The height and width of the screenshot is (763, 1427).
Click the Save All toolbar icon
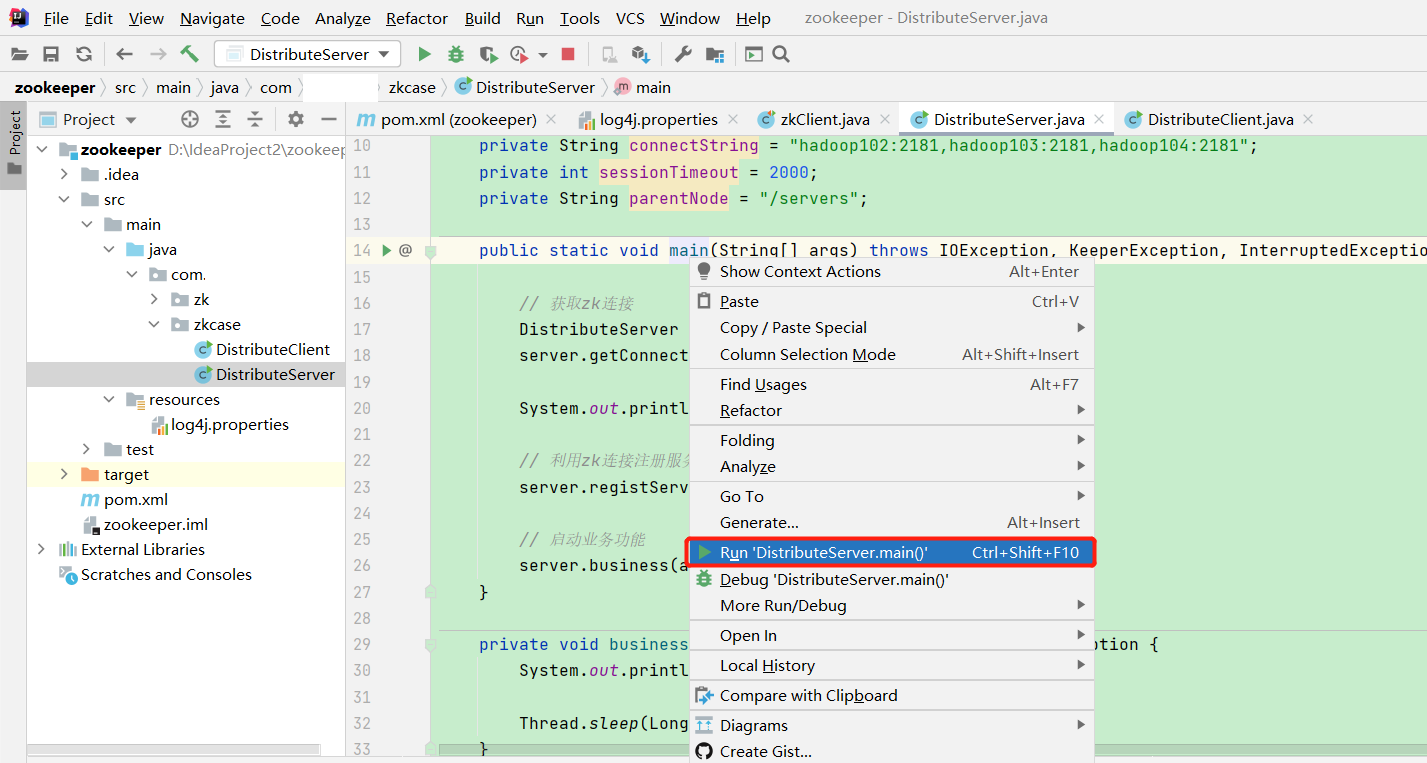[51, 54]
